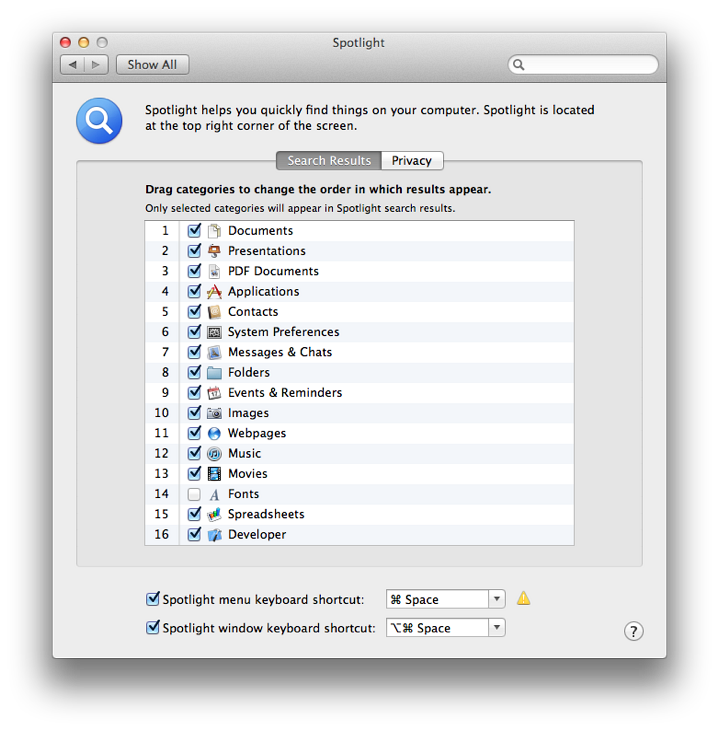Screen dimensions: 719x731
Task: Toggle the System Preferences checkbox
Action: click(194, 332)
